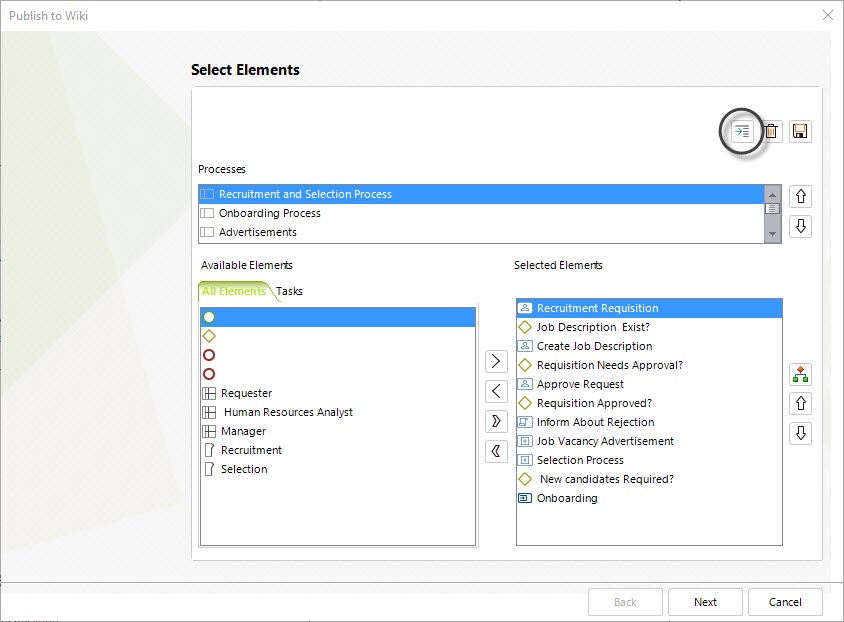Close the Publish to Wiki dialog
Screen dimensions: 844x622
(x=828, y=16)
